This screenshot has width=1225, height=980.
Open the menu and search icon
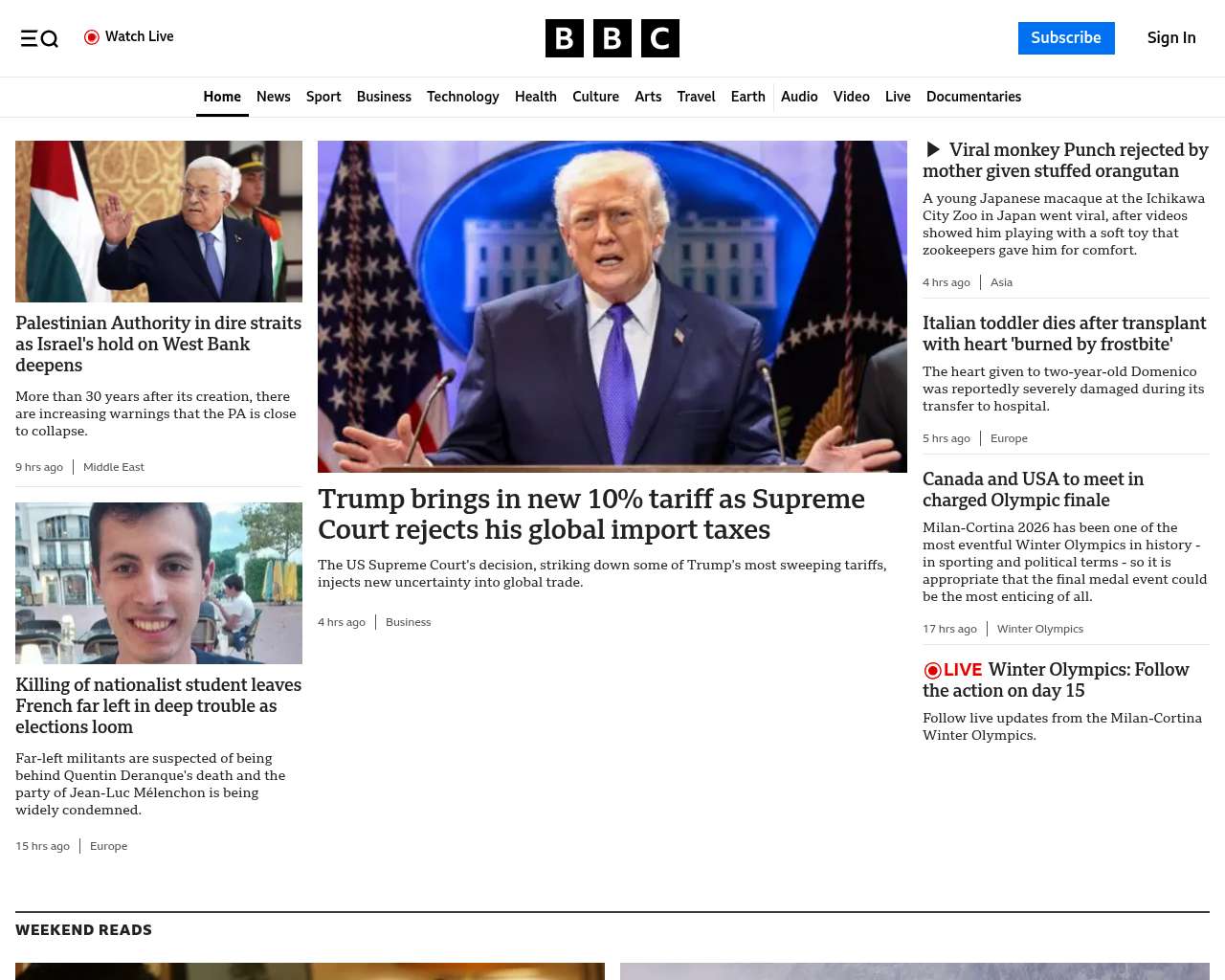tap(39, 38)
